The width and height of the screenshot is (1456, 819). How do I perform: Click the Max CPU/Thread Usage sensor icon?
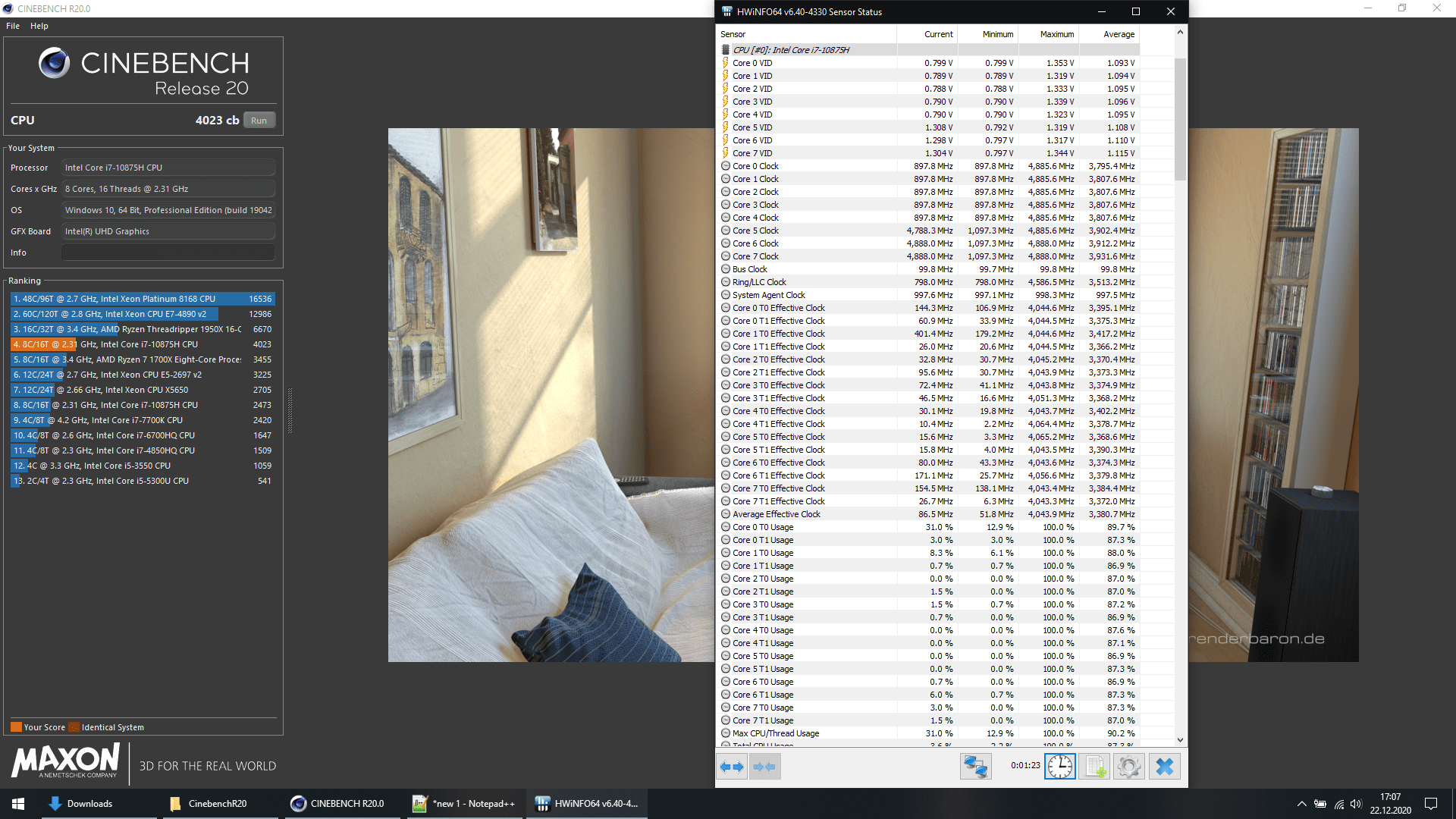click(x=725, y=733)
